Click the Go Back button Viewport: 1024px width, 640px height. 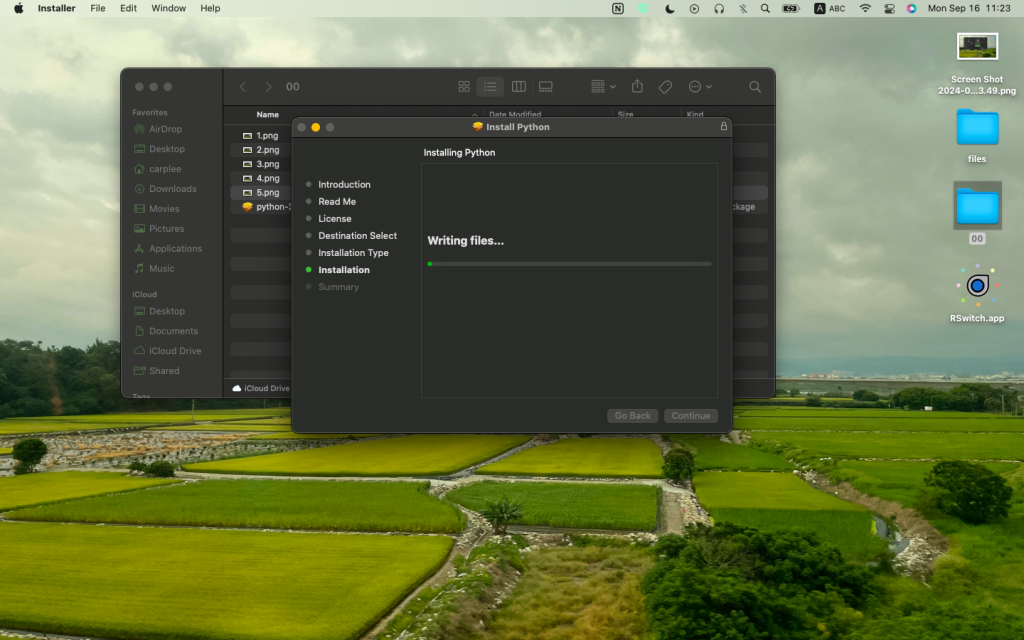coord(632,416)
